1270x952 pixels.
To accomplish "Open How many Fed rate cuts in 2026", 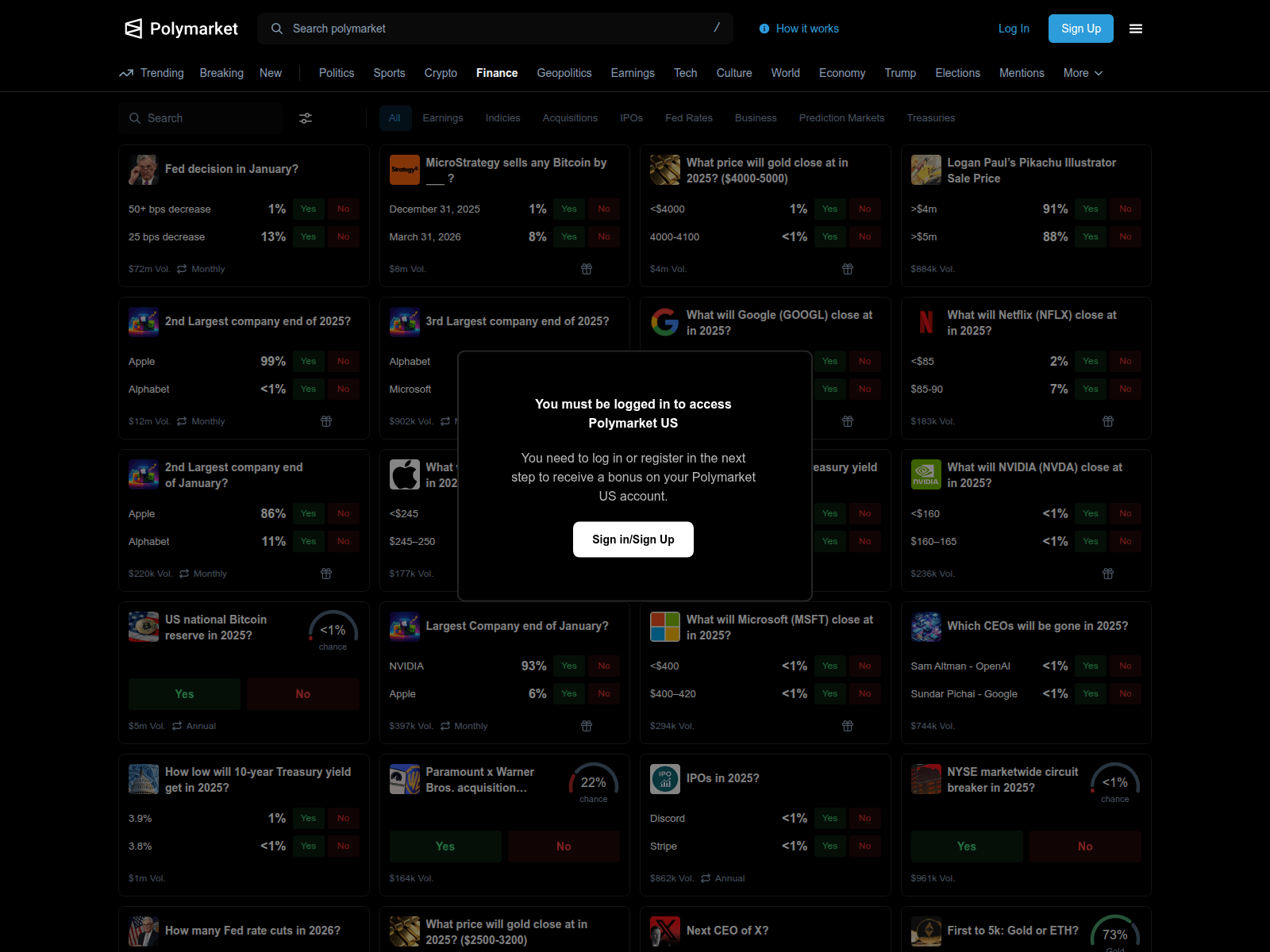I will coord(252,931).
